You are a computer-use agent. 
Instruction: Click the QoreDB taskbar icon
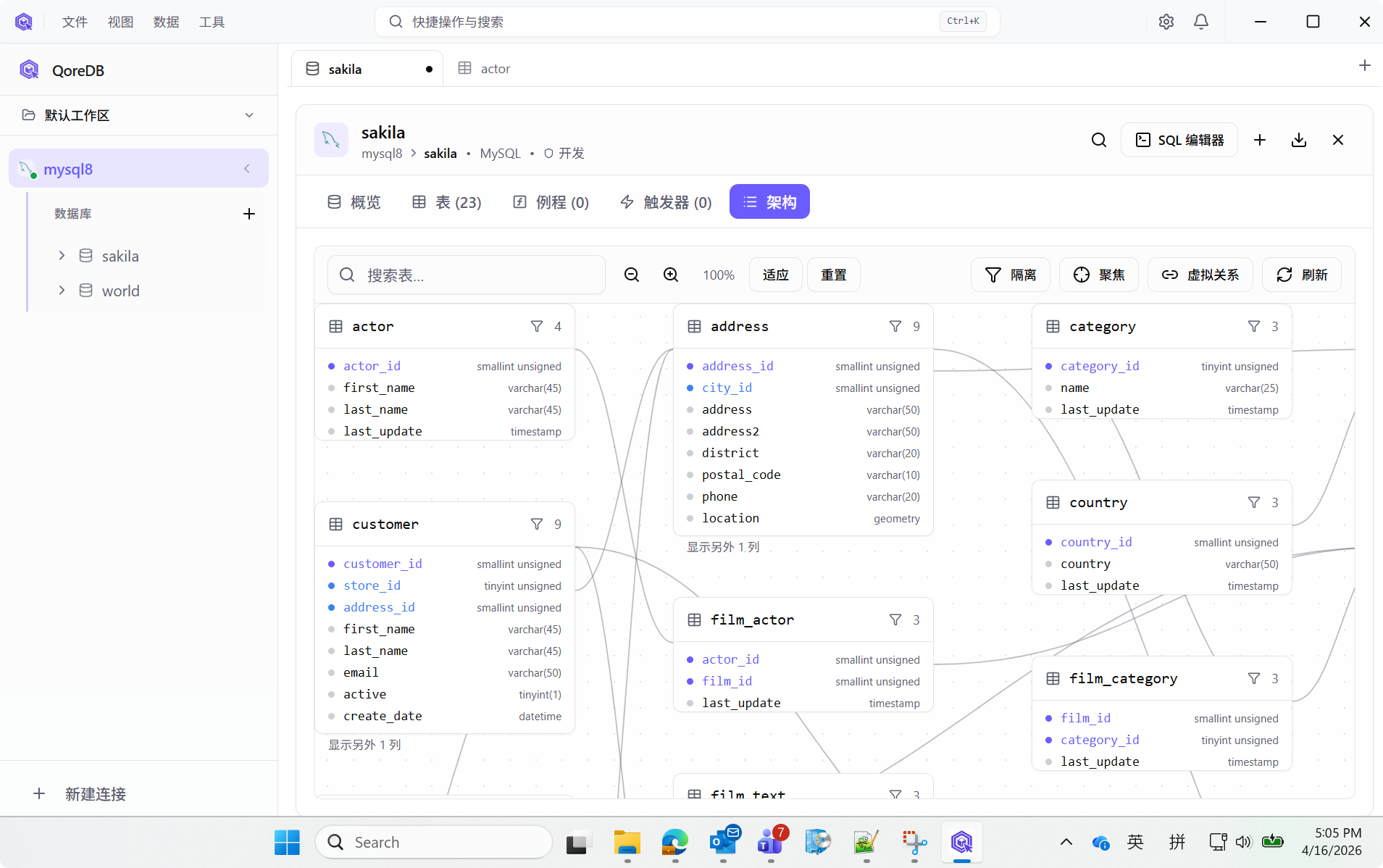pyautogui.click(x=961, y=842)
